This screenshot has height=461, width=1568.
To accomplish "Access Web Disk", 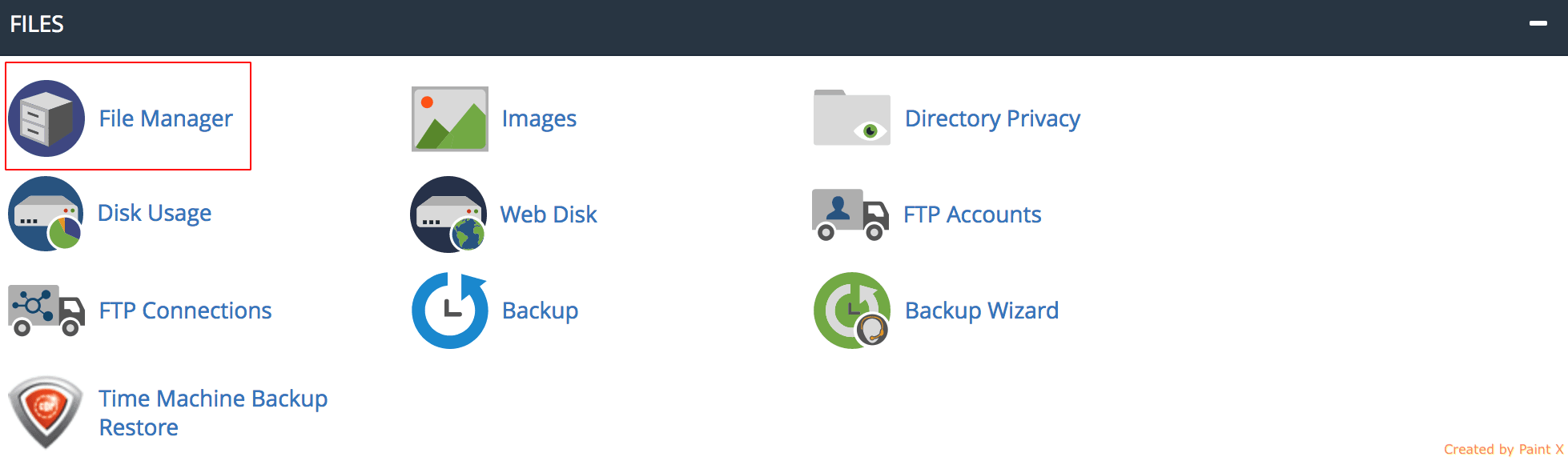I will [x=547, y=214].
